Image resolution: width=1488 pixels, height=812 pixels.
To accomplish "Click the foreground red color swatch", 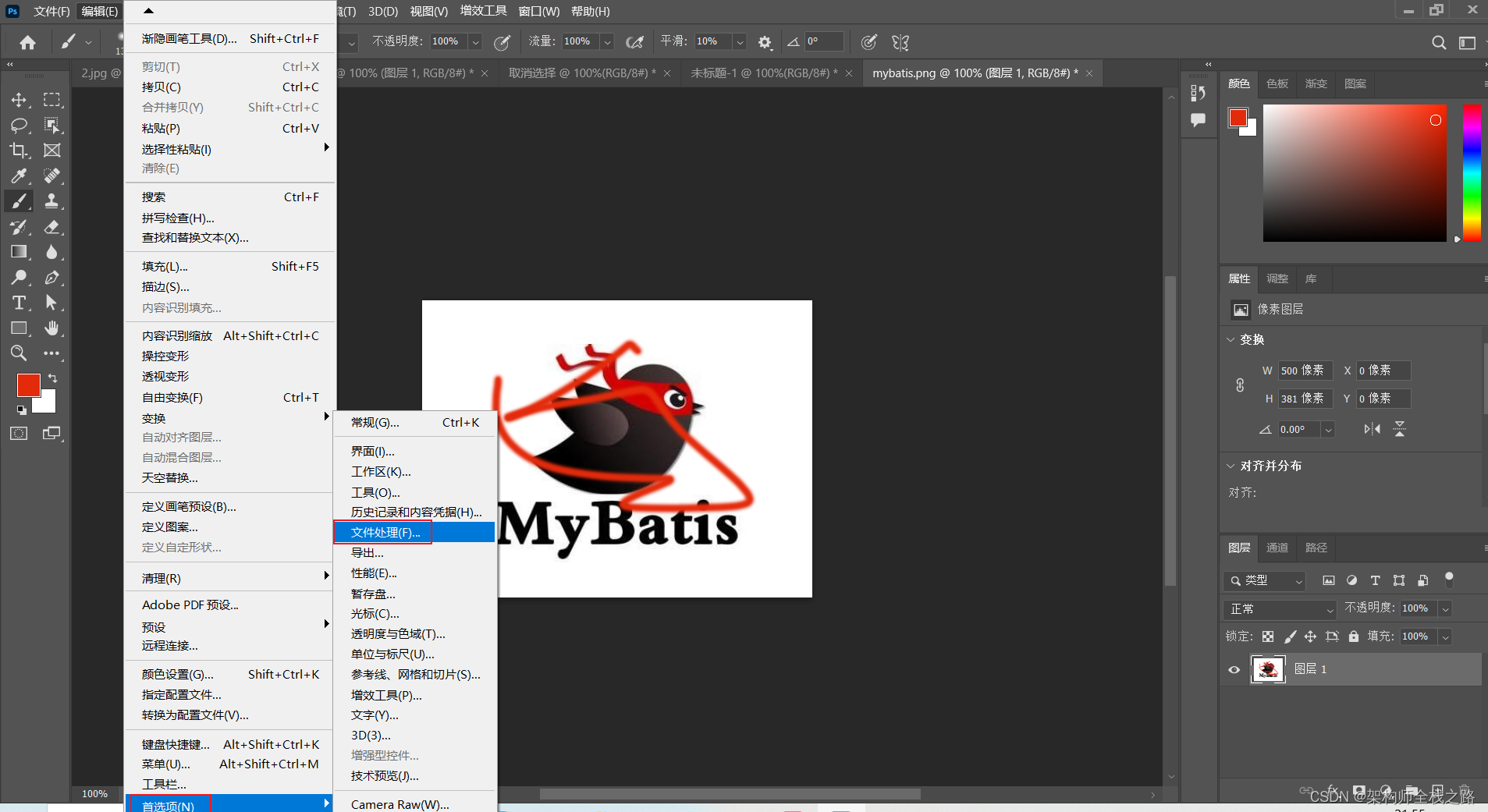I will coord(28,385).
